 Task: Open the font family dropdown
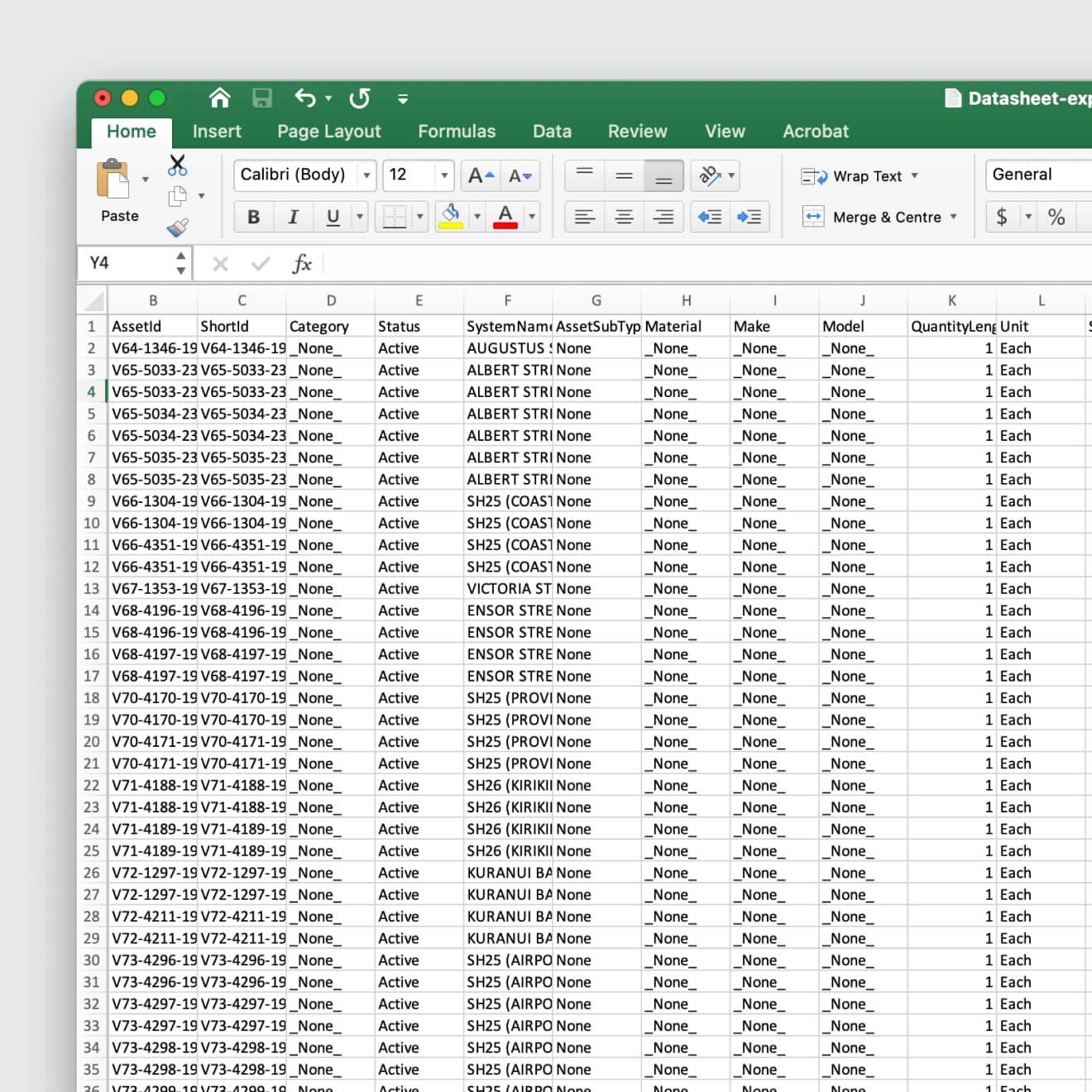[x=367, y=175]
